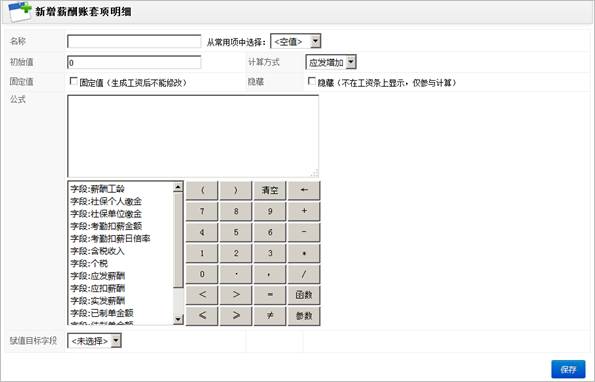595x382 pixels.
Task: Open the 从常用项中选择 dropdown
Action: pos(296,41)
